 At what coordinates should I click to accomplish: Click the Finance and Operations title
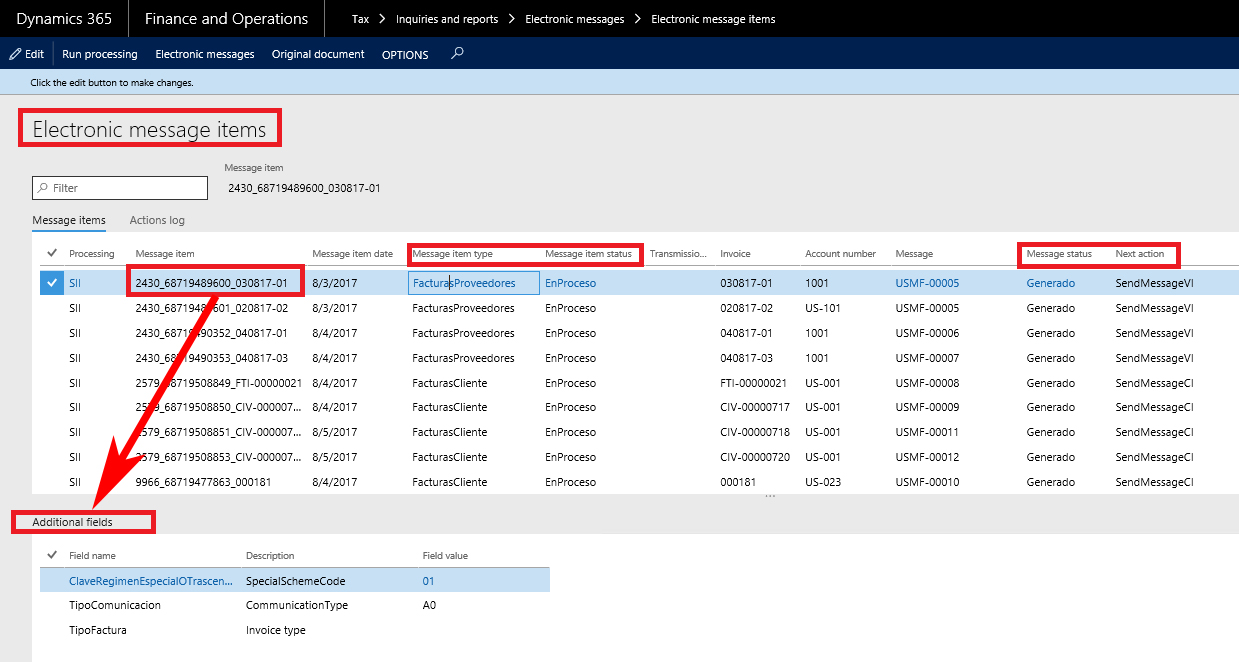226,19
